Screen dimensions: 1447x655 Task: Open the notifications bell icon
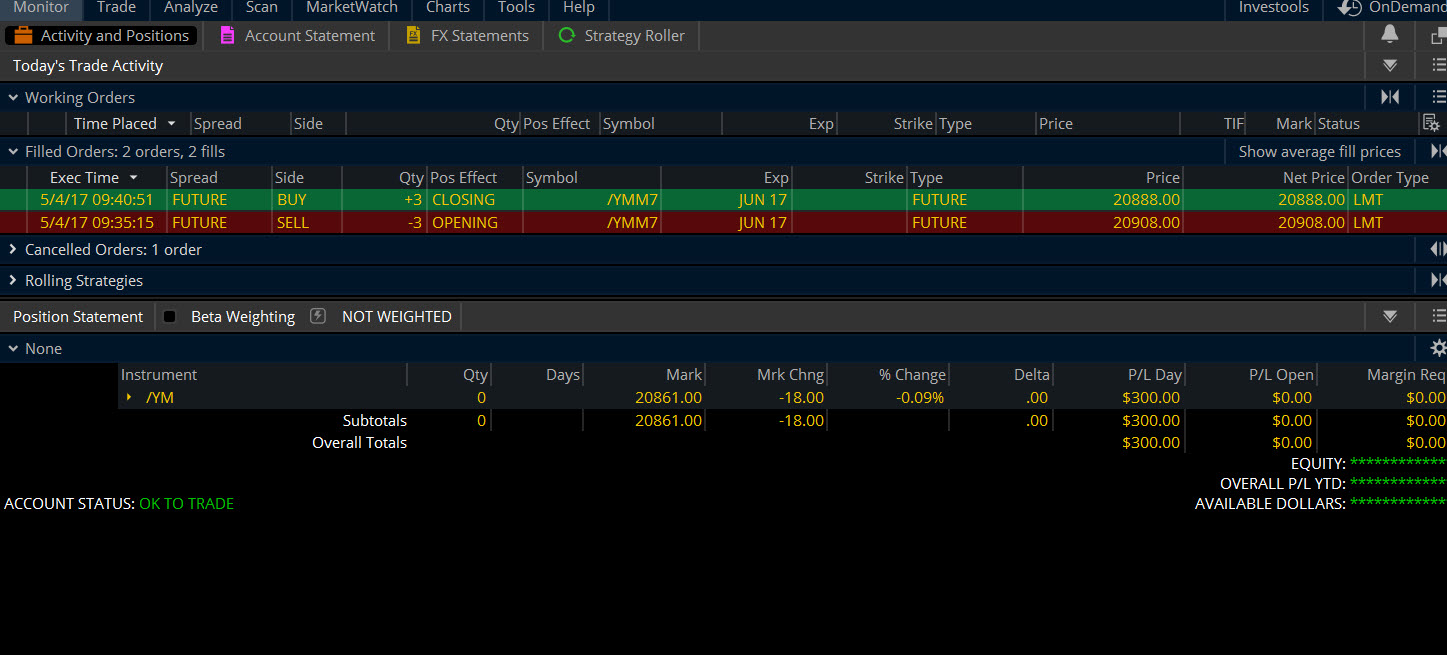[x=1389, y=35]
